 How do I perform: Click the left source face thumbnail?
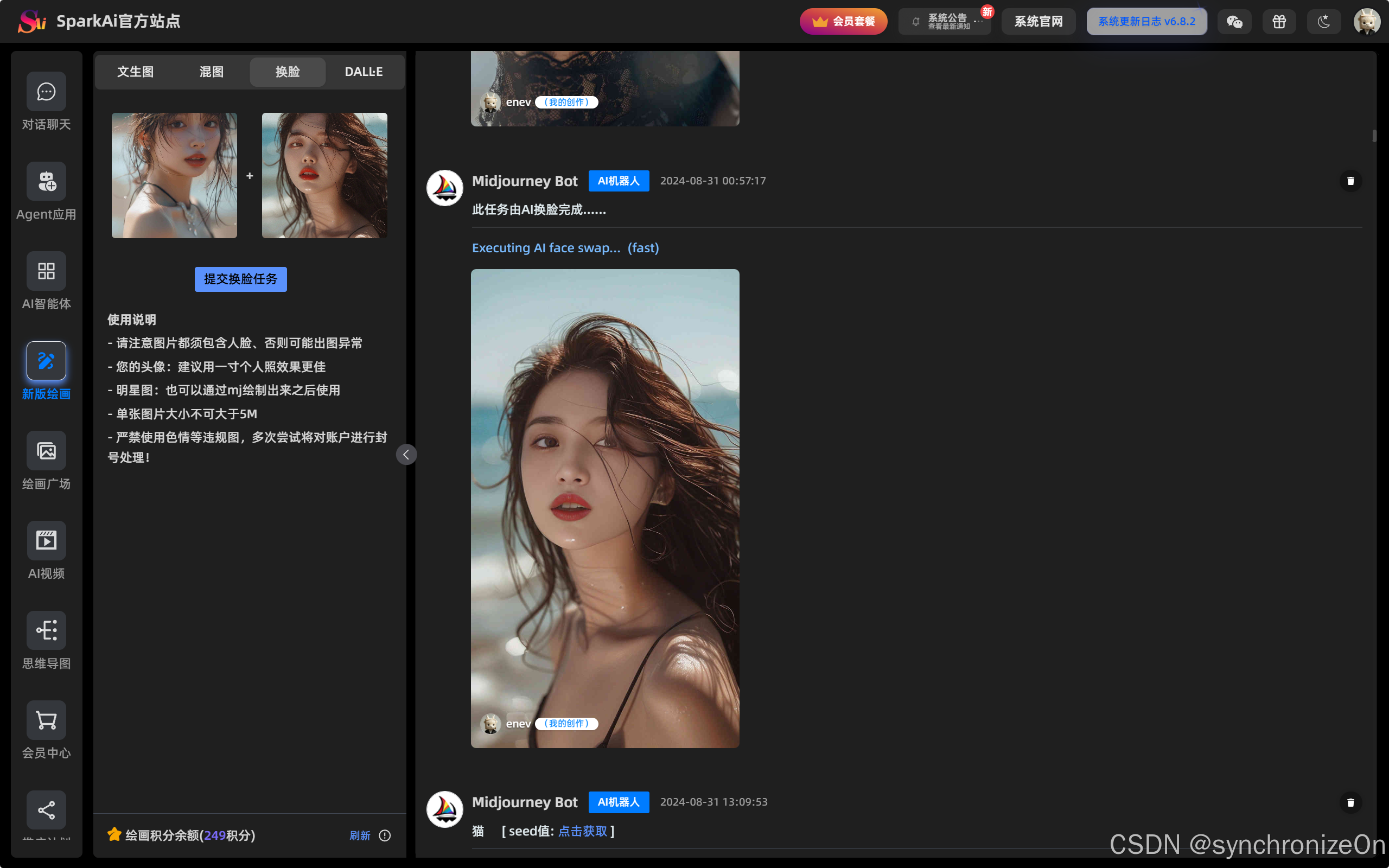tap(174, 175)
